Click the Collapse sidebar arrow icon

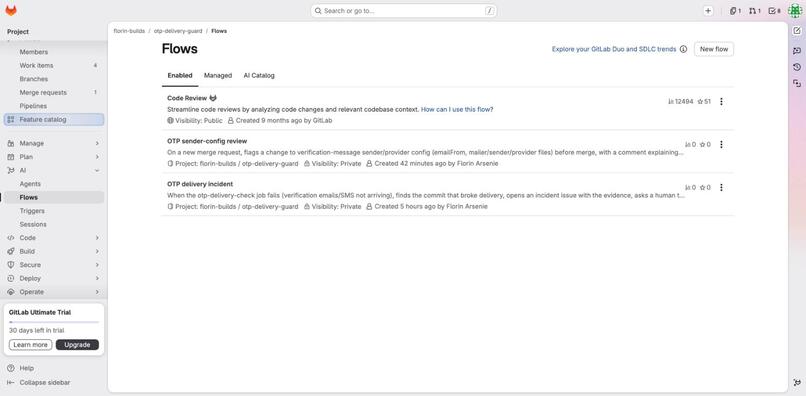tap(11, 383)
